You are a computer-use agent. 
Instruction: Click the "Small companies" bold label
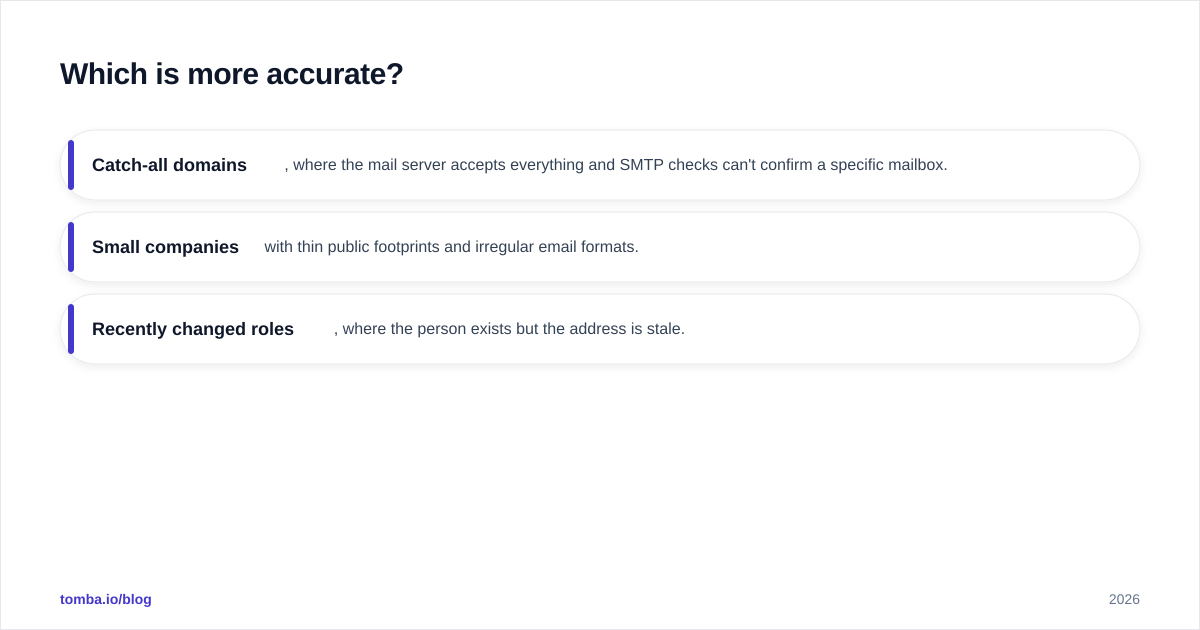click(x=165, y=247)
